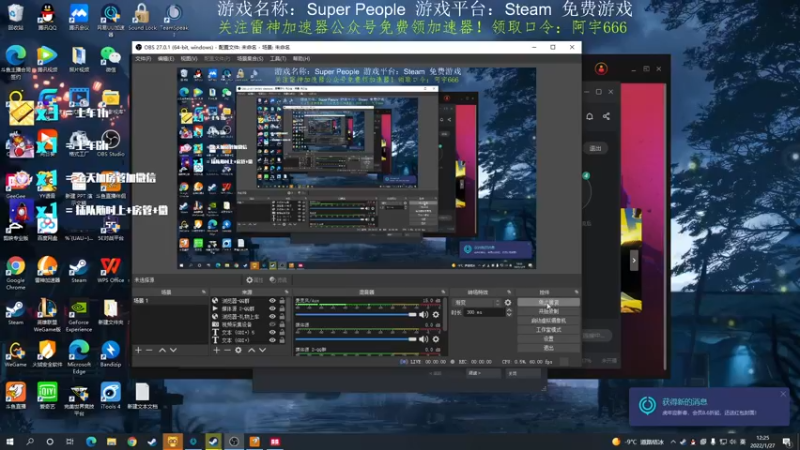Add a new source with the plus icon
800x450 pixels.
pos(216,350)
